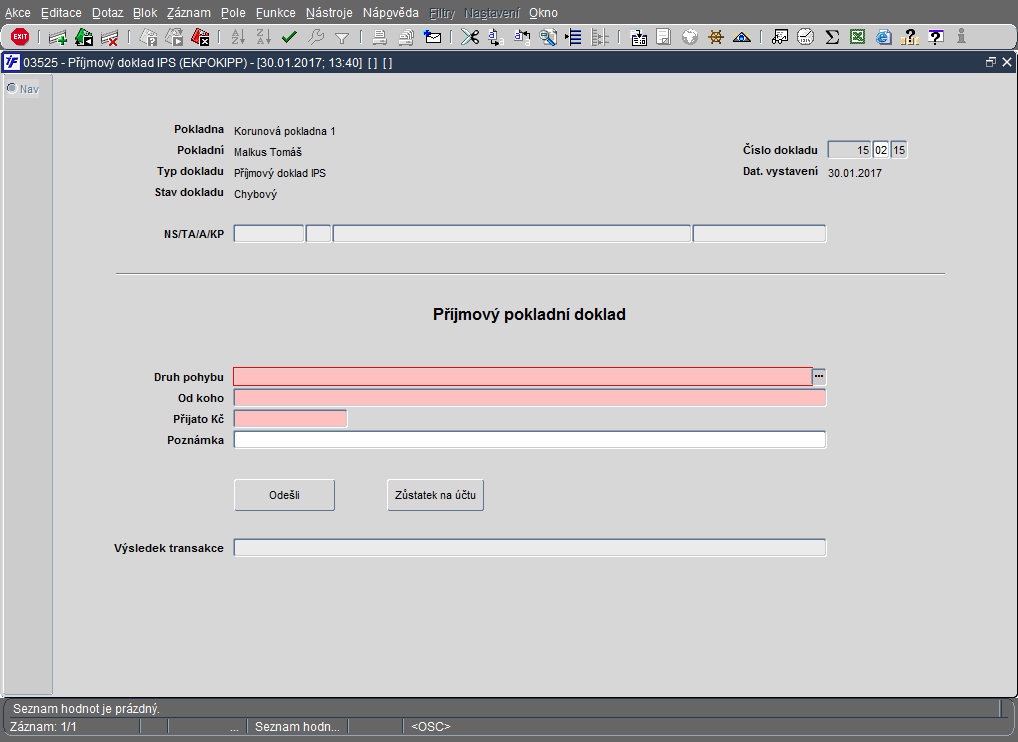Click the green Excel export icon

858,38
